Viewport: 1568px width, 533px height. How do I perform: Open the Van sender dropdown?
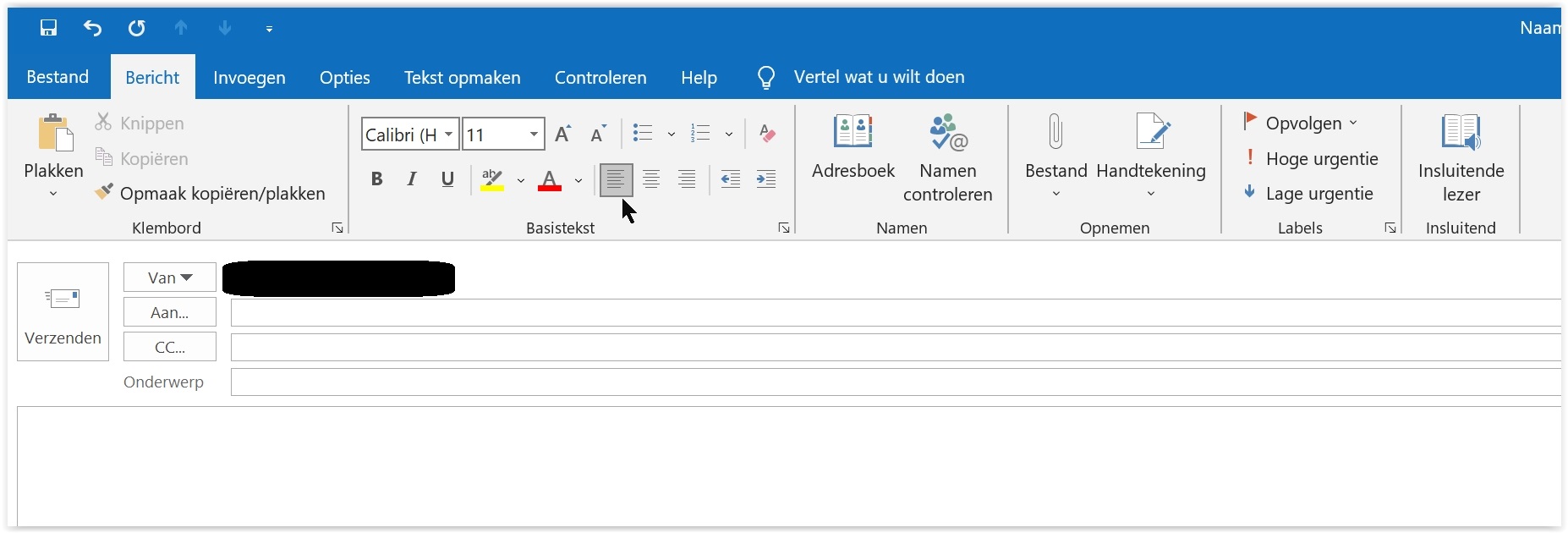point(170,277)
